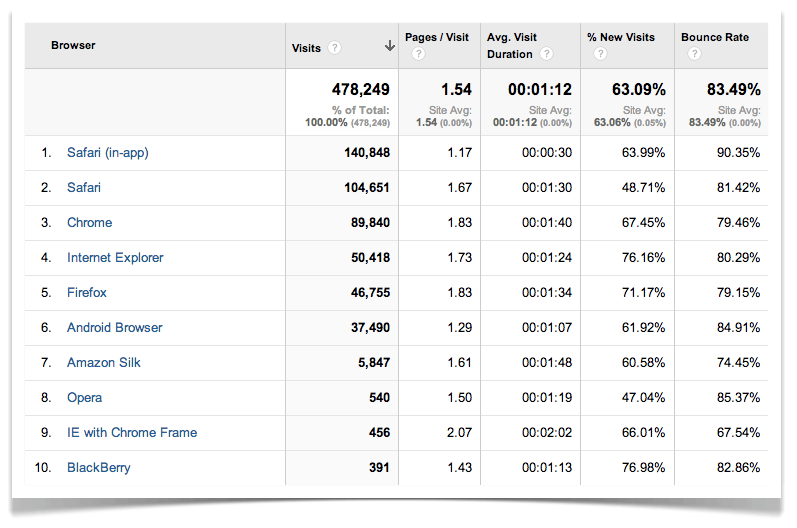Open Internet Explorer browser details
The image size is (797, 528).
[x=115, y=258]
